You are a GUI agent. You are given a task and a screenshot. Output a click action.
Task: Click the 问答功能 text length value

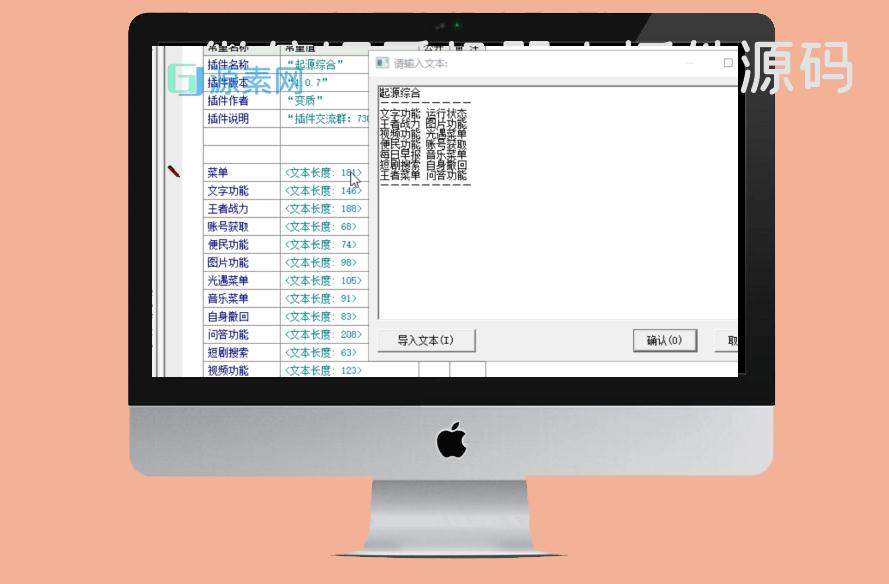pyautogui.click(x=323, y=335)
